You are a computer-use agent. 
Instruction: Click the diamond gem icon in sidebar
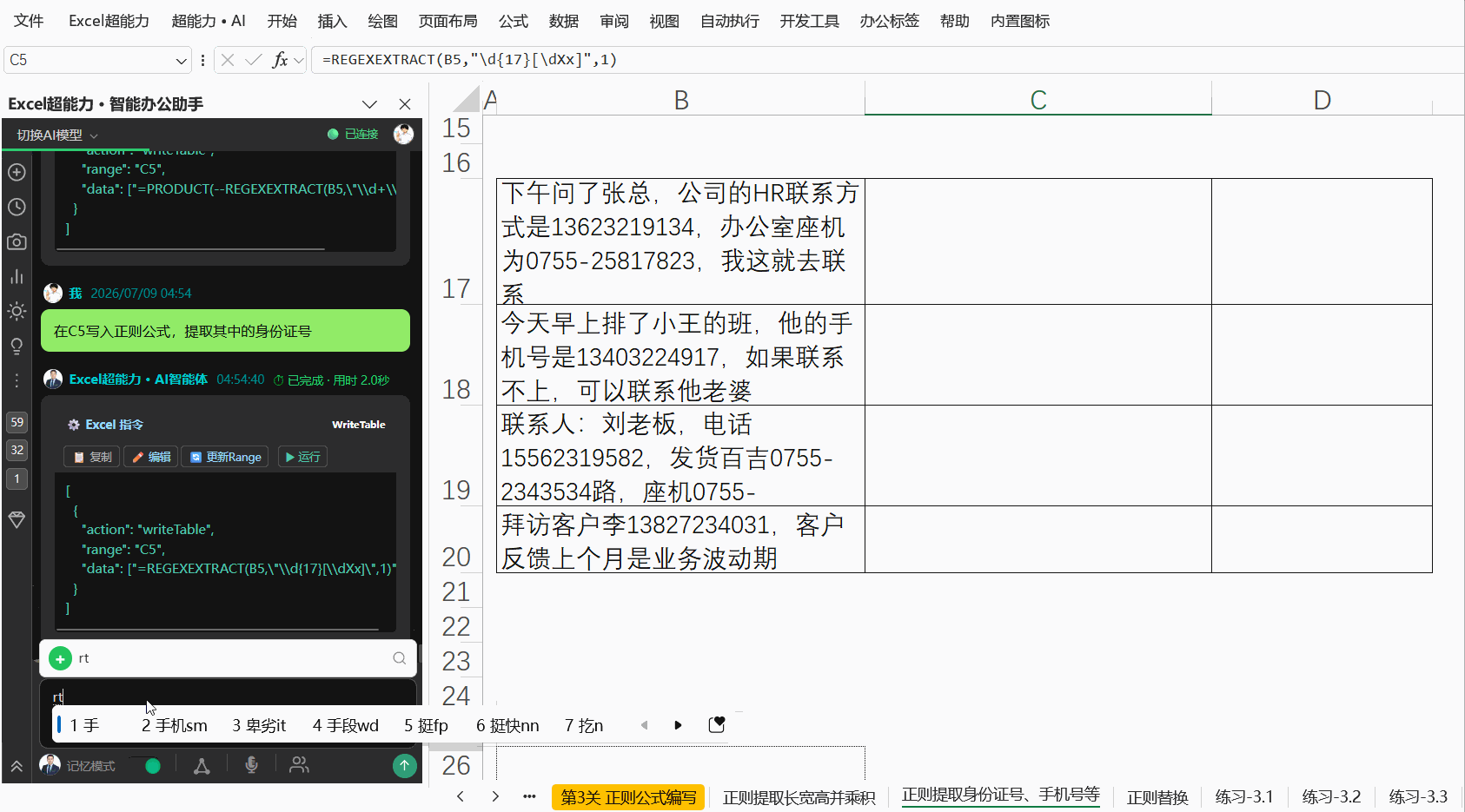point(17,519)
